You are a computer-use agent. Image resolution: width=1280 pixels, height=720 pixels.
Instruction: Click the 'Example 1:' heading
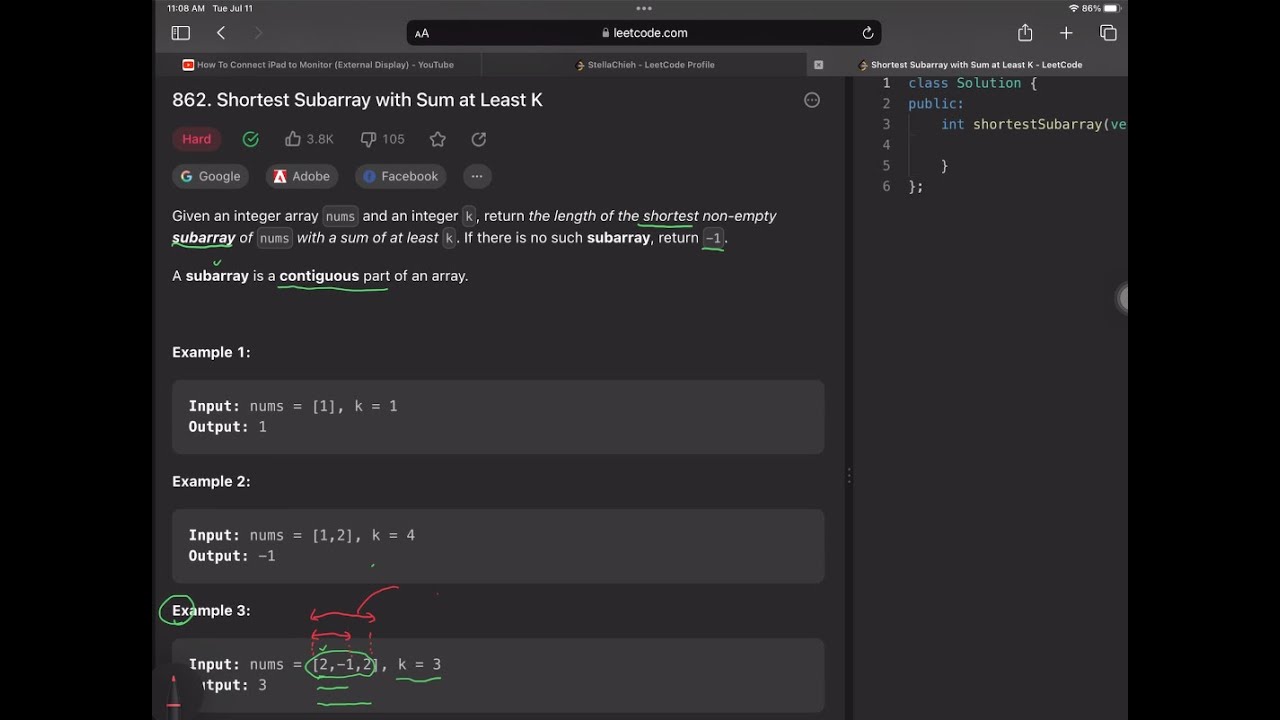(x=211, y=352)
